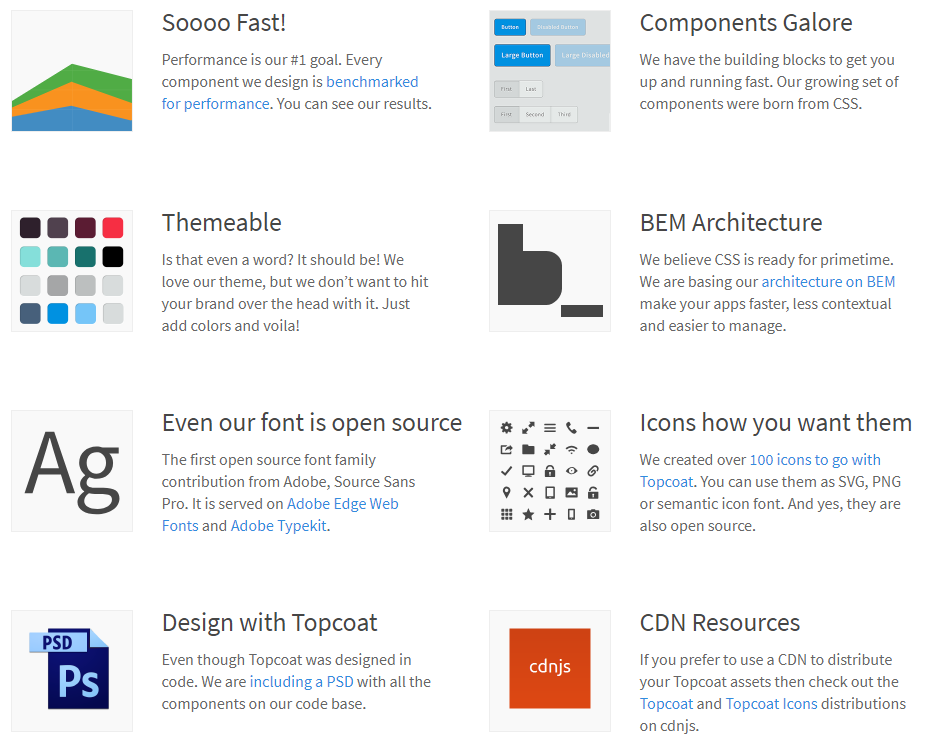This screenshot has width=928, height=744.
Task: Click the orange cdnjs logo tile
Action: 550,668
